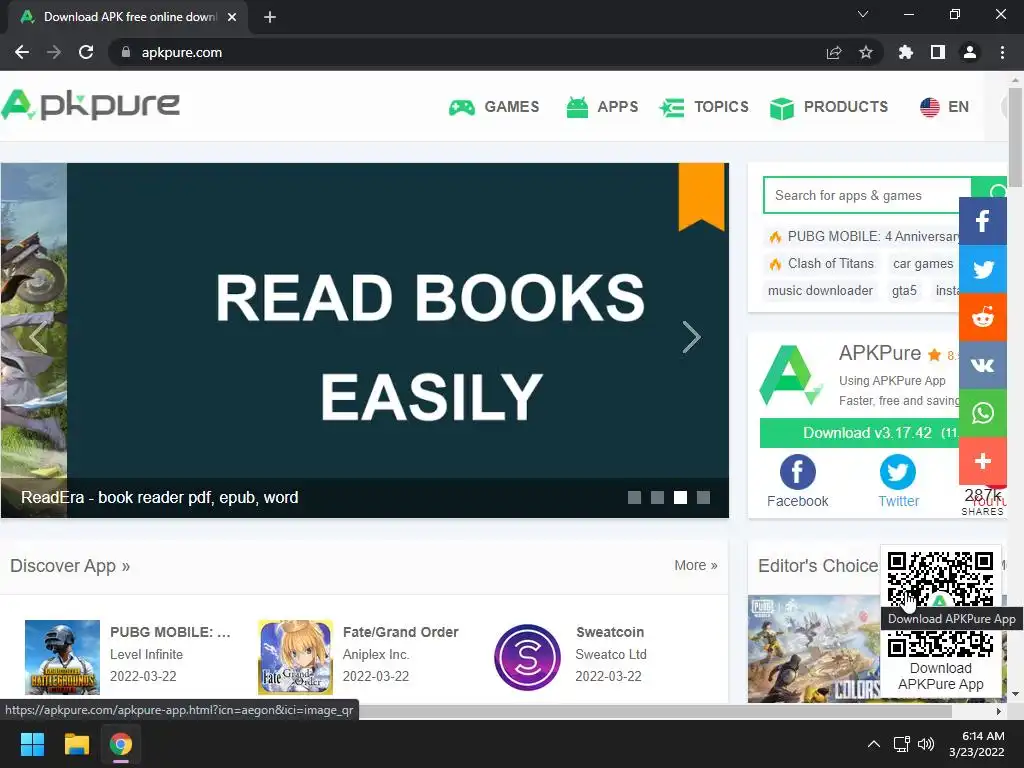
Task: Share via the WhatsApp sidebar button
Action: tap(983, 413)
